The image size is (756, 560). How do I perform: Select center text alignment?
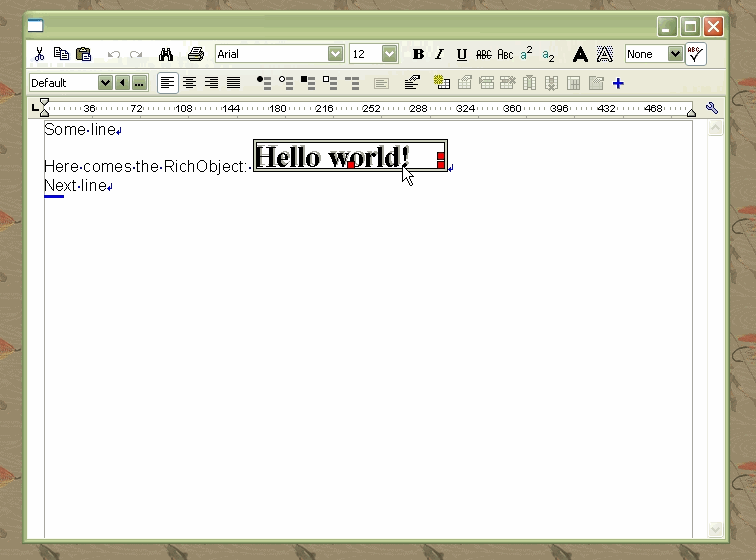pyautogui.click(x=189, y=83)
